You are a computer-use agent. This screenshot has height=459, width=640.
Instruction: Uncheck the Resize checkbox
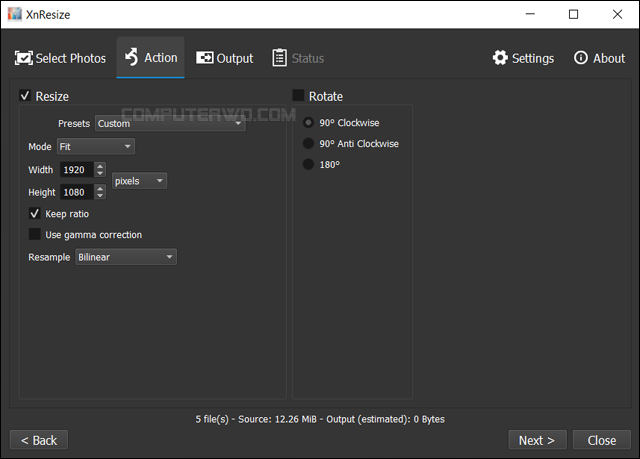tap(25, 96)
